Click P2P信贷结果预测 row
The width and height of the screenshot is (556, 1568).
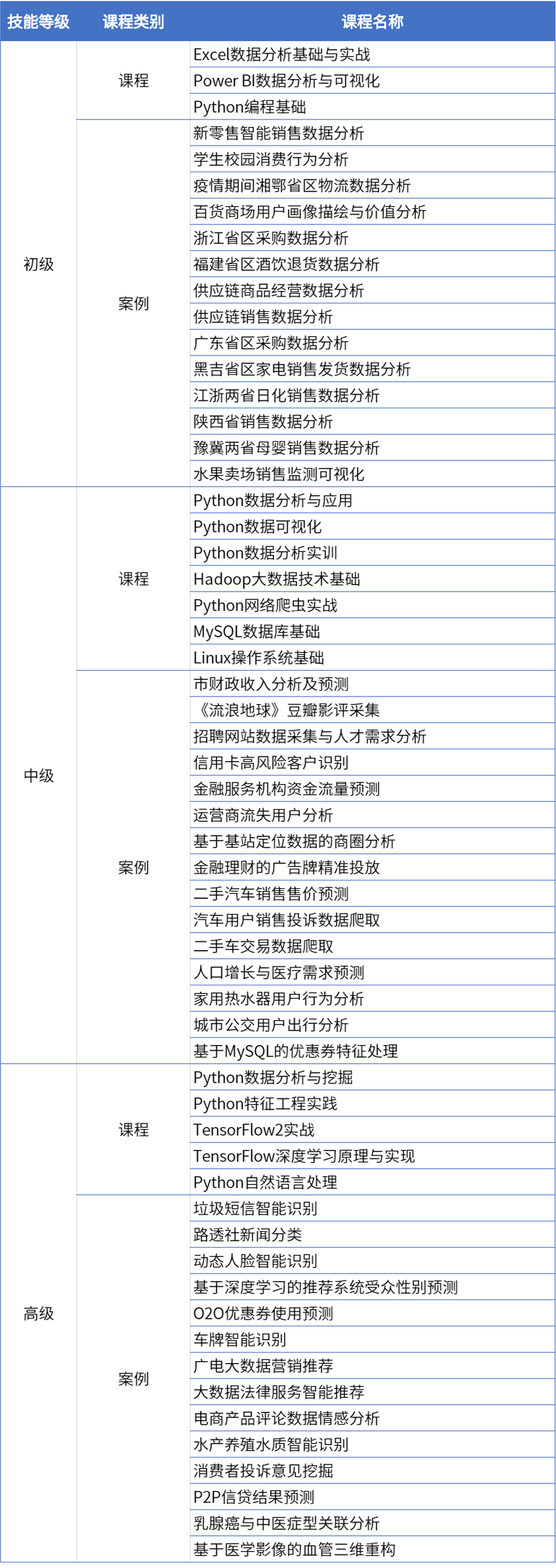tap(373, 1496)
